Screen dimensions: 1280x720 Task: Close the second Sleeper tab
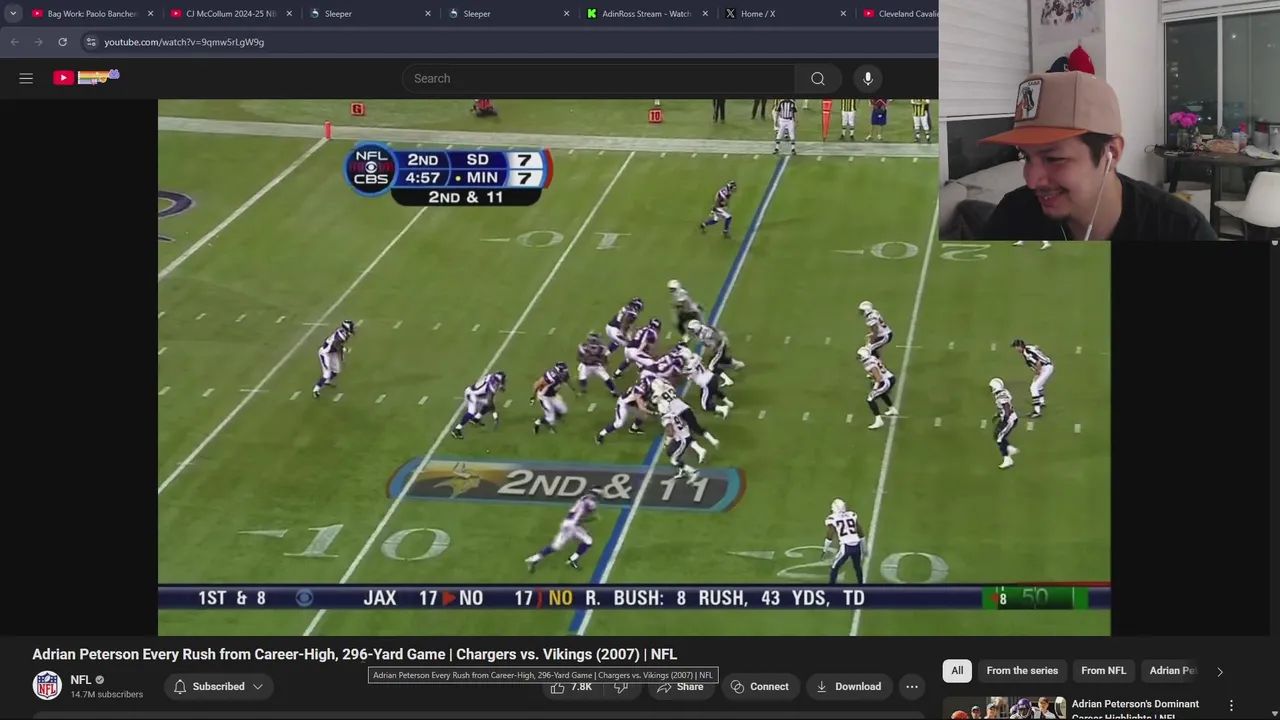[x=567, y=14]
